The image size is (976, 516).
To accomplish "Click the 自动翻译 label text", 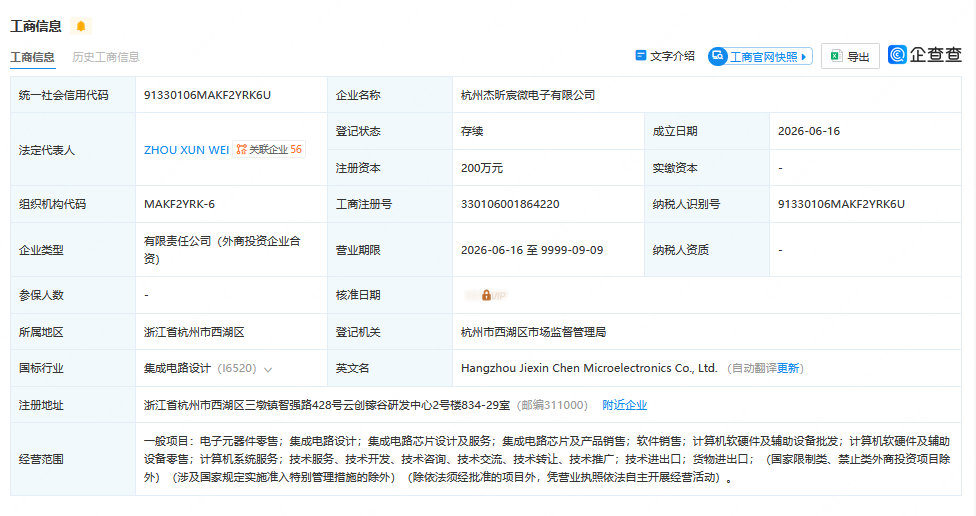I will [x=754, y=368].
